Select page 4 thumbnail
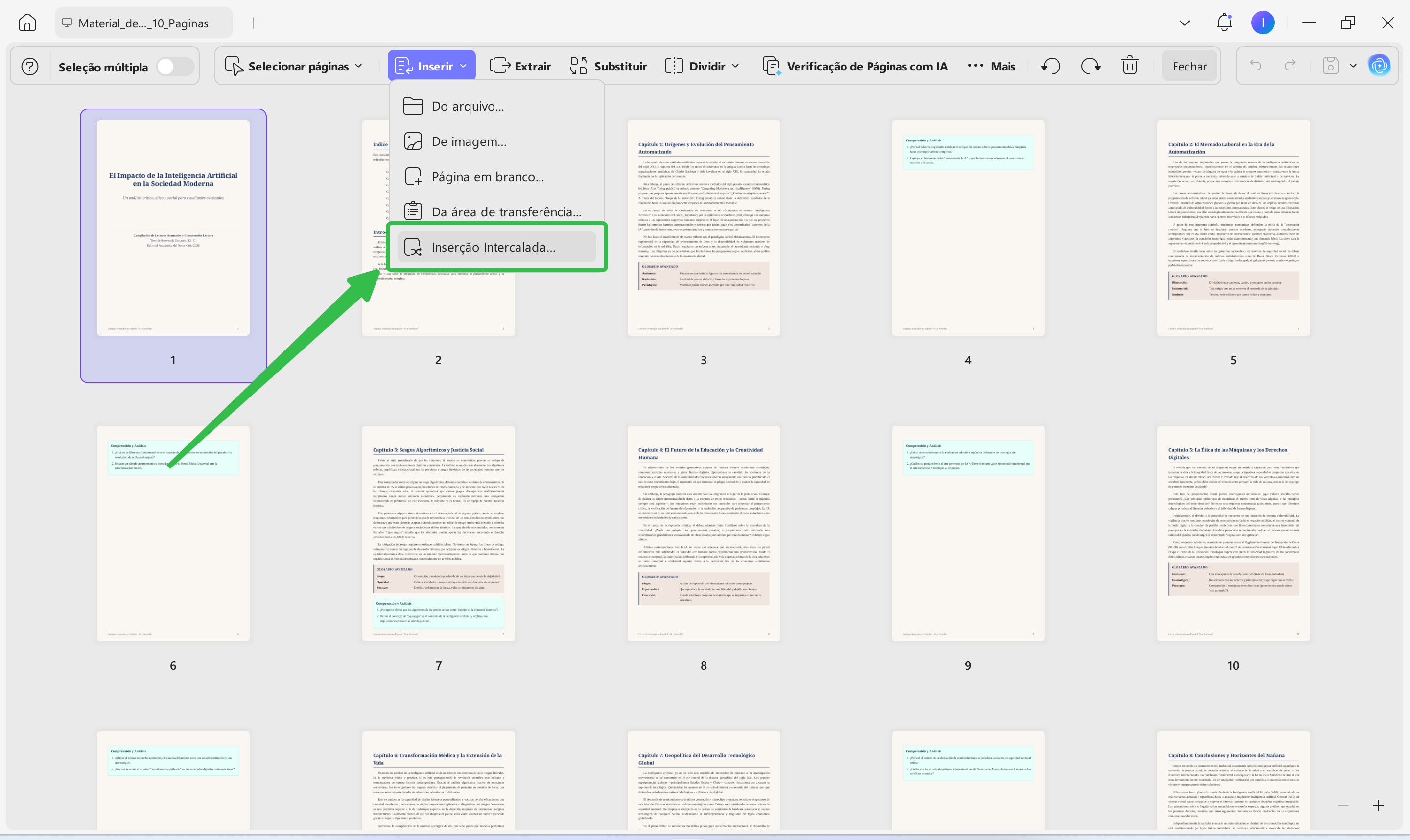The image size is (1410, 840). (968, 228)
